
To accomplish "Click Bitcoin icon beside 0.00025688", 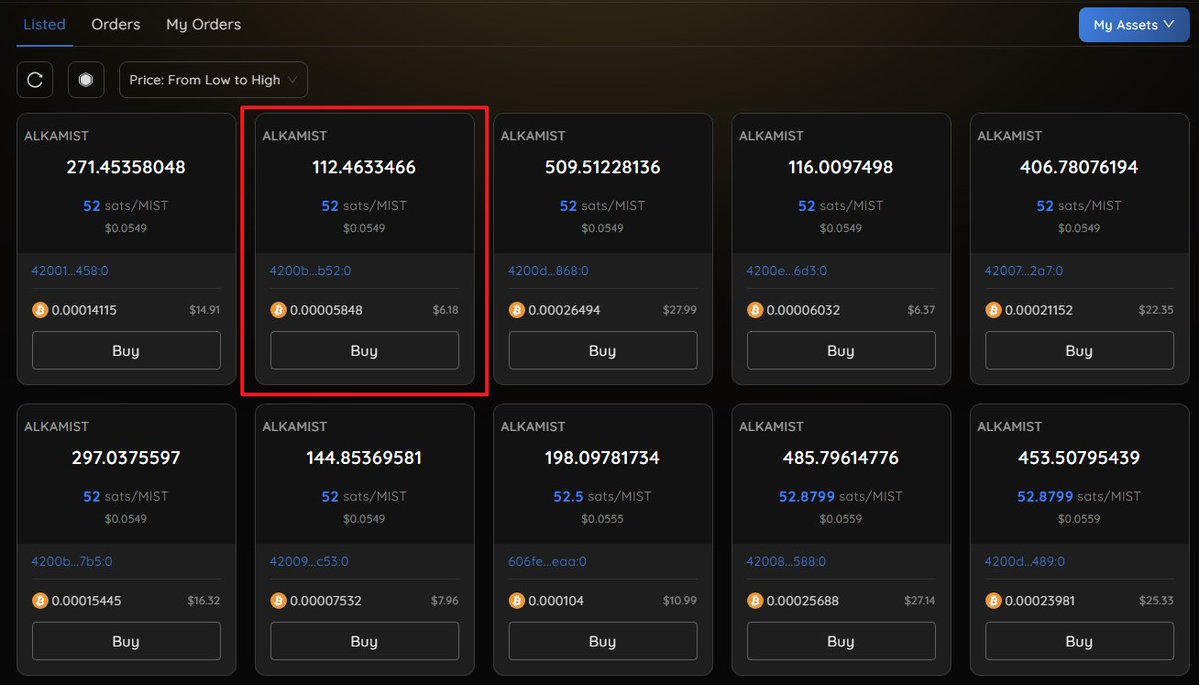I will pos(755,600).
